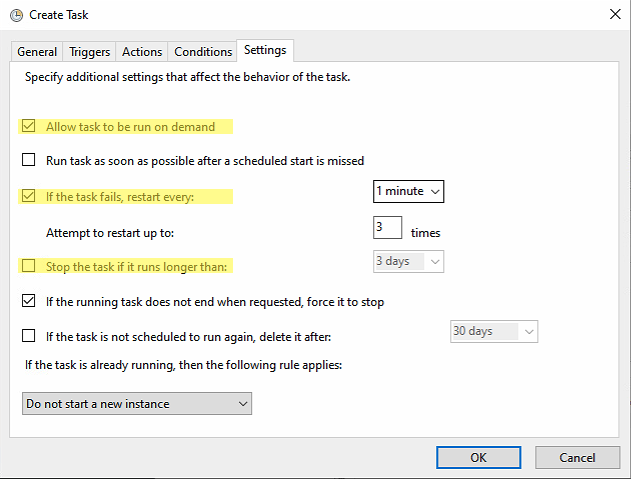Click the Create Task clock icon

[x=14, y=15]
